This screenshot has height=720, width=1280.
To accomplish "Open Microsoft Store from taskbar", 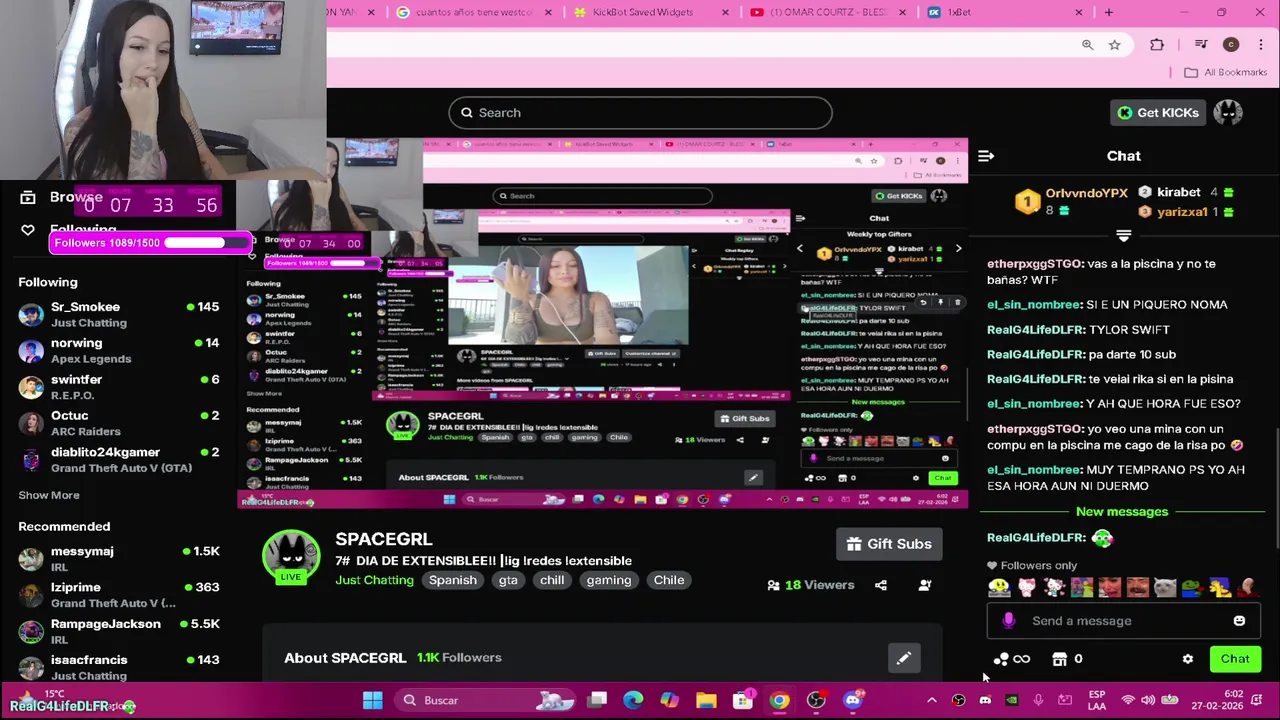I will point(743,700).
